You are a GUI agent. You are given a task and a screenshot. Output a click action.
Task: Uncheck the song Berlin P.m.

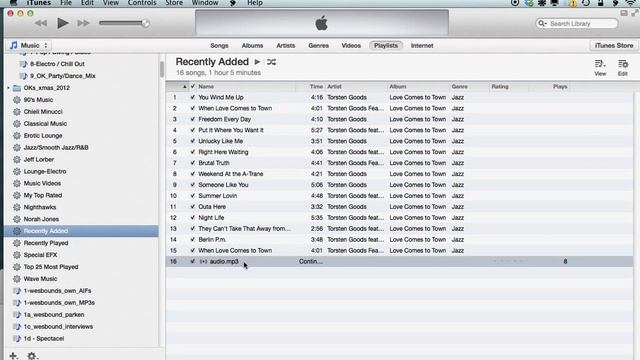[193, 240]
